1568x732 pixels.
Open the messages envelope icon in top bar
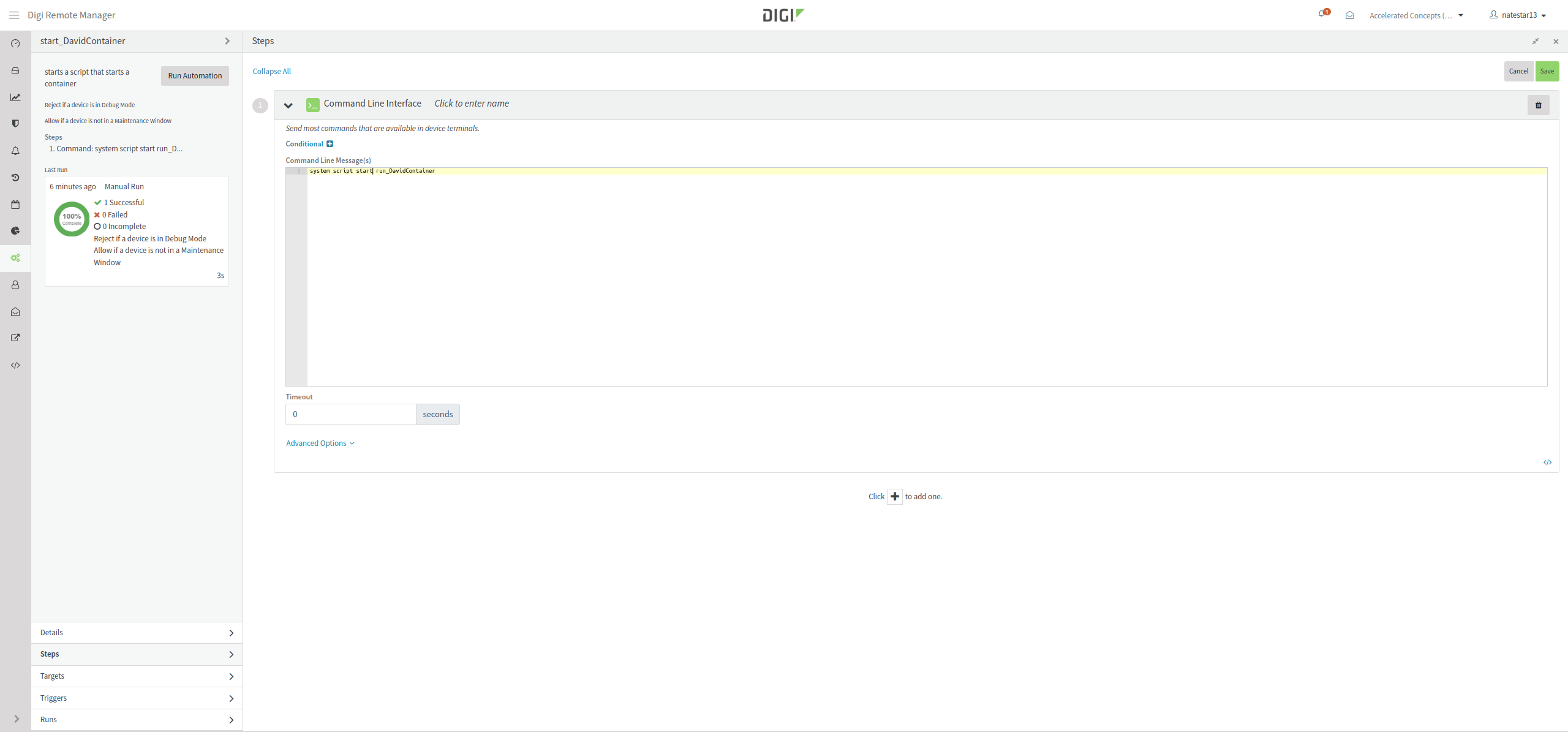tap(1349, 15)
